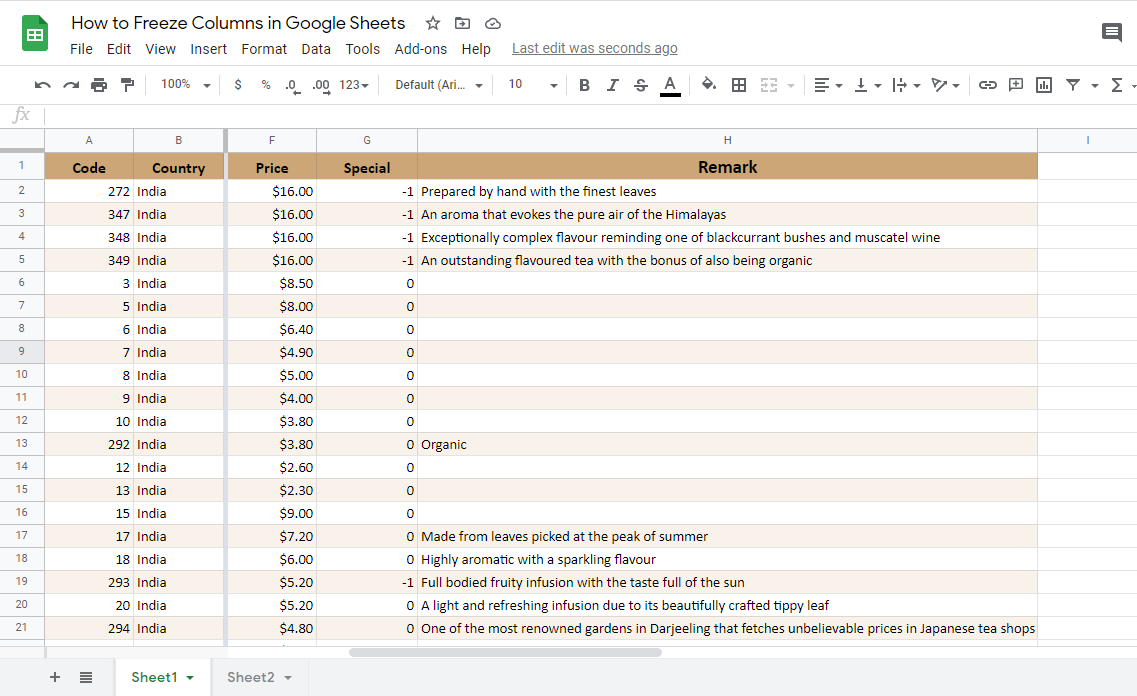Select column H header
The image size is (1137, 696).
pyautogui.click(x=727, y=140)
